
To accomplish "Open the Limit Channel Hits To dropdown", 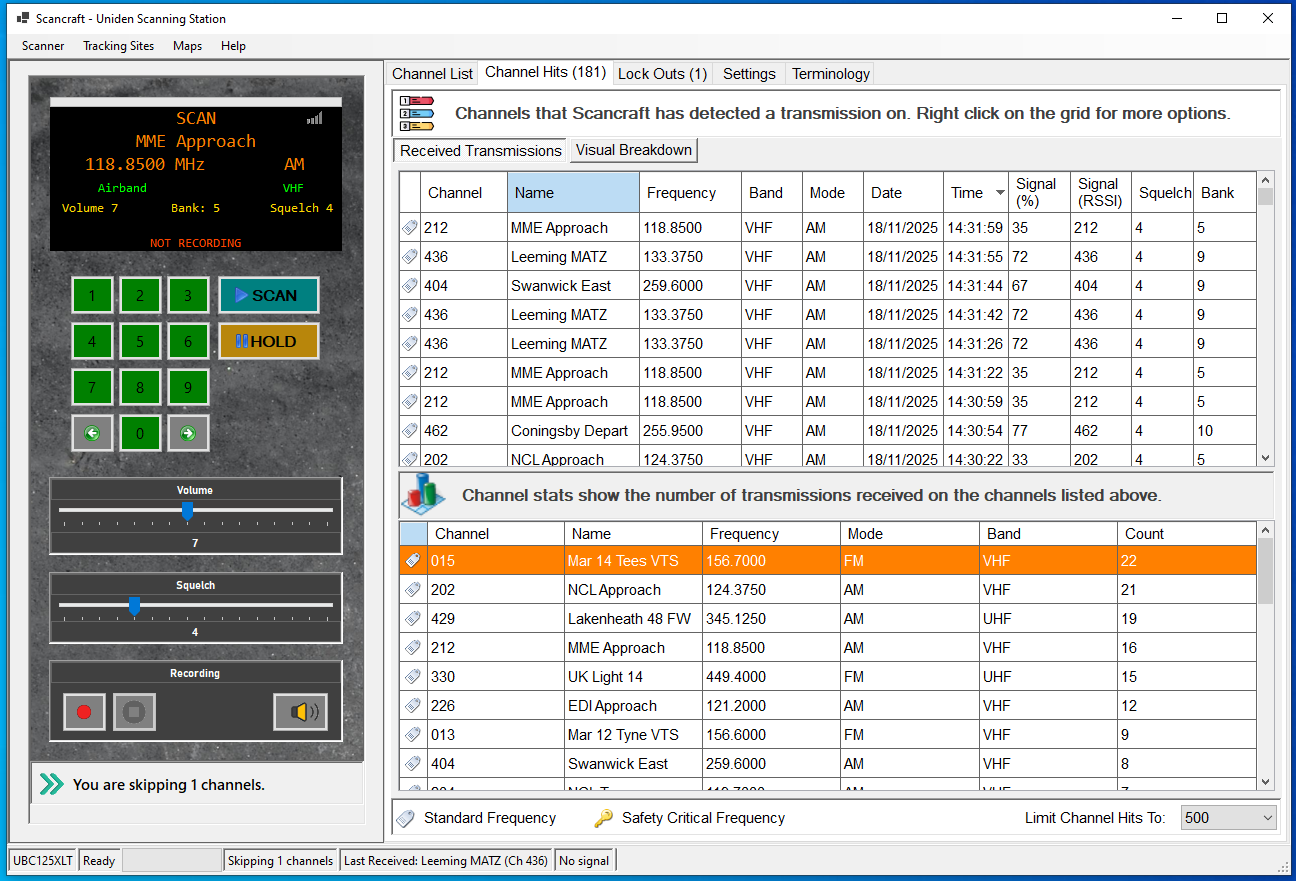I will point(1228,818).
